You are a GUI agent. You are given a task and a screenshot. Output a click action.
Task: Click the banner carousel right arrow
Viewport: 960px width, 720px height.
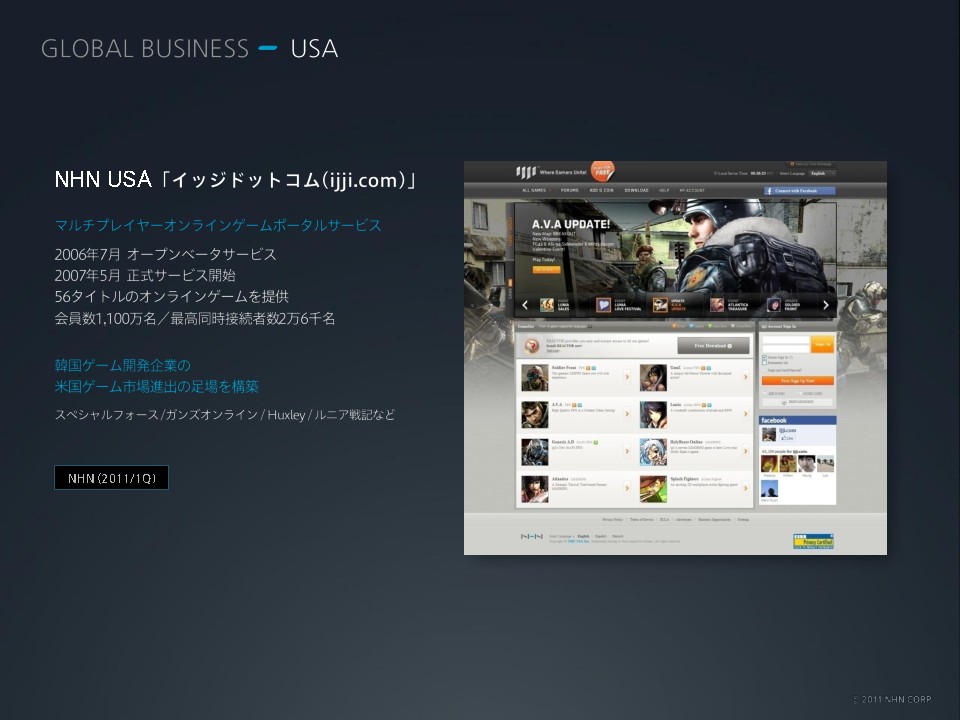825,305
